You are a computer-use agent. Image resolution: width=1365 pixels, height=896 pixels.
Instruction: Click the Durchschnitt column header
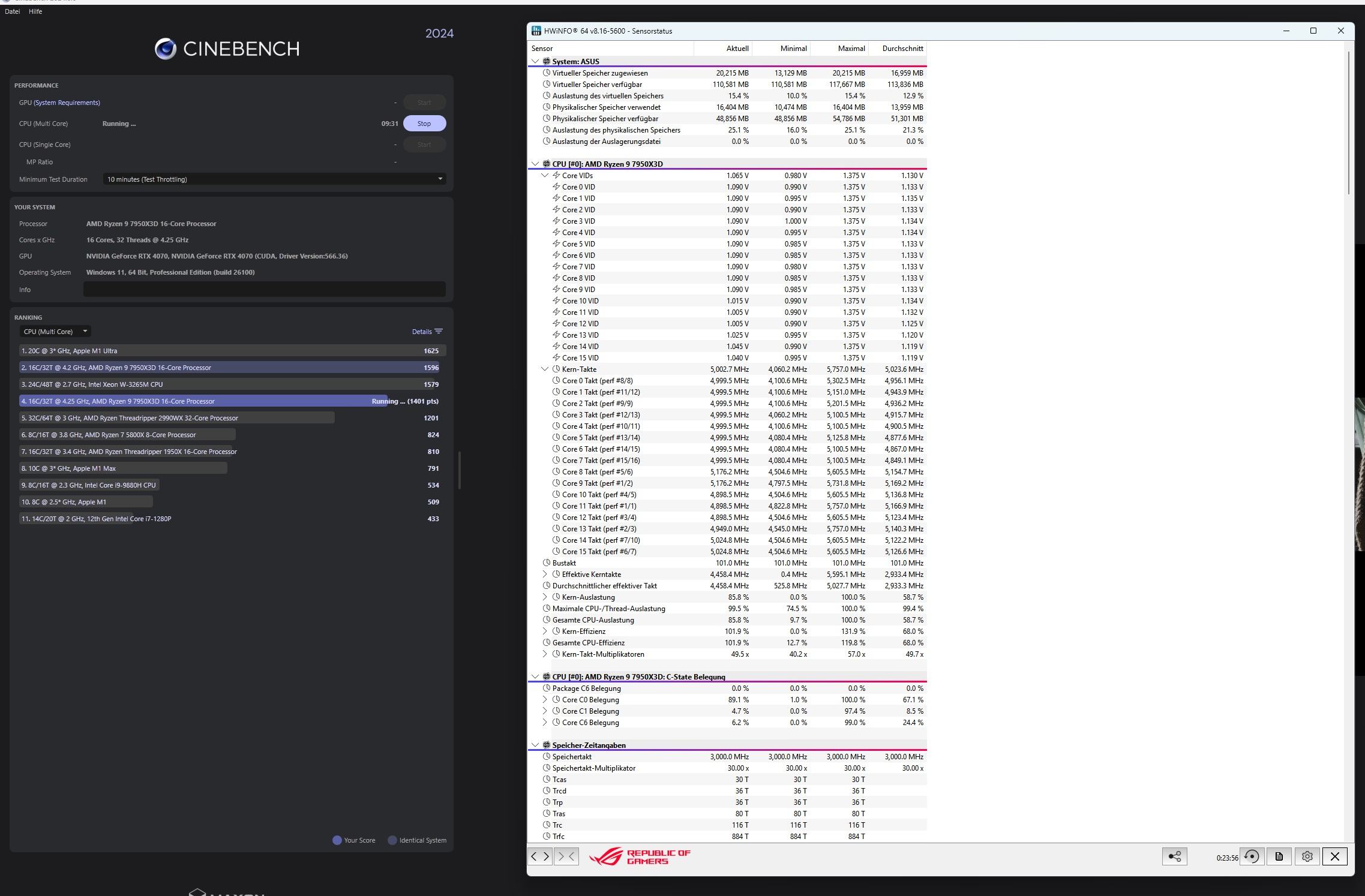(898, 49)
